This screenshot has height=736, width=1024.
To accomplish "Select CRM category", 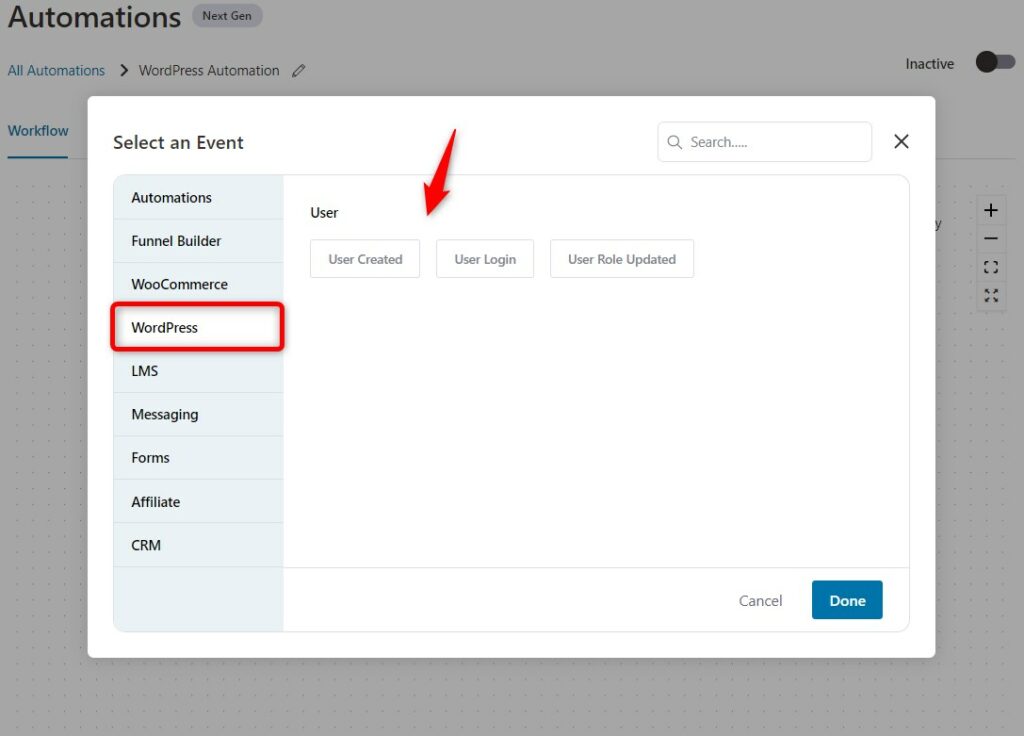I will pyautogui.click(x=199, y=545).
